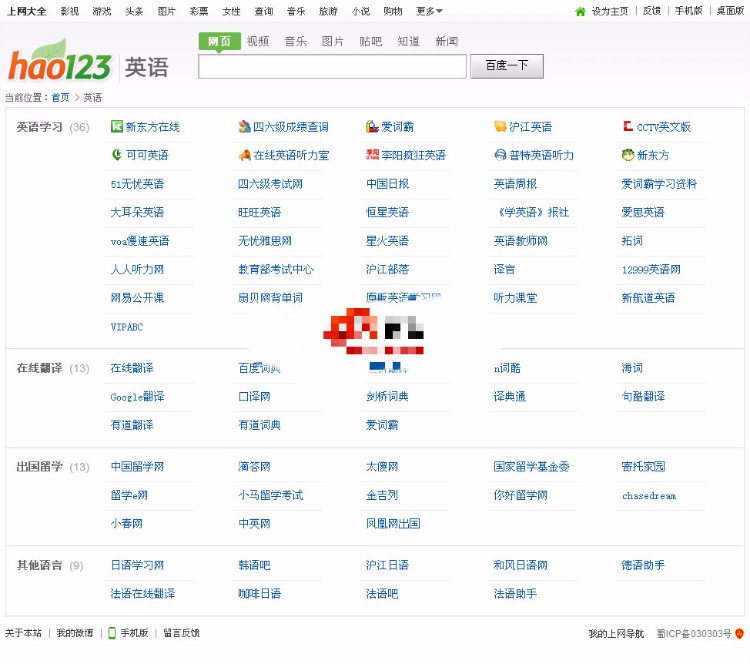The height and width of the screenshot is (664, 750).
Task: Click the 沪江英语 site icon
Action: tap(500, 126)
